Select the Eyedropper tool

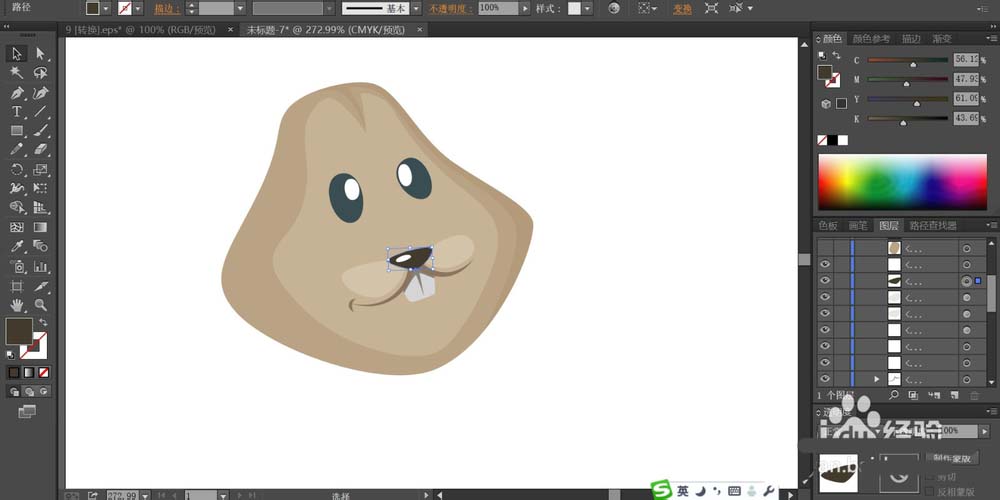[x=17, y=246]
